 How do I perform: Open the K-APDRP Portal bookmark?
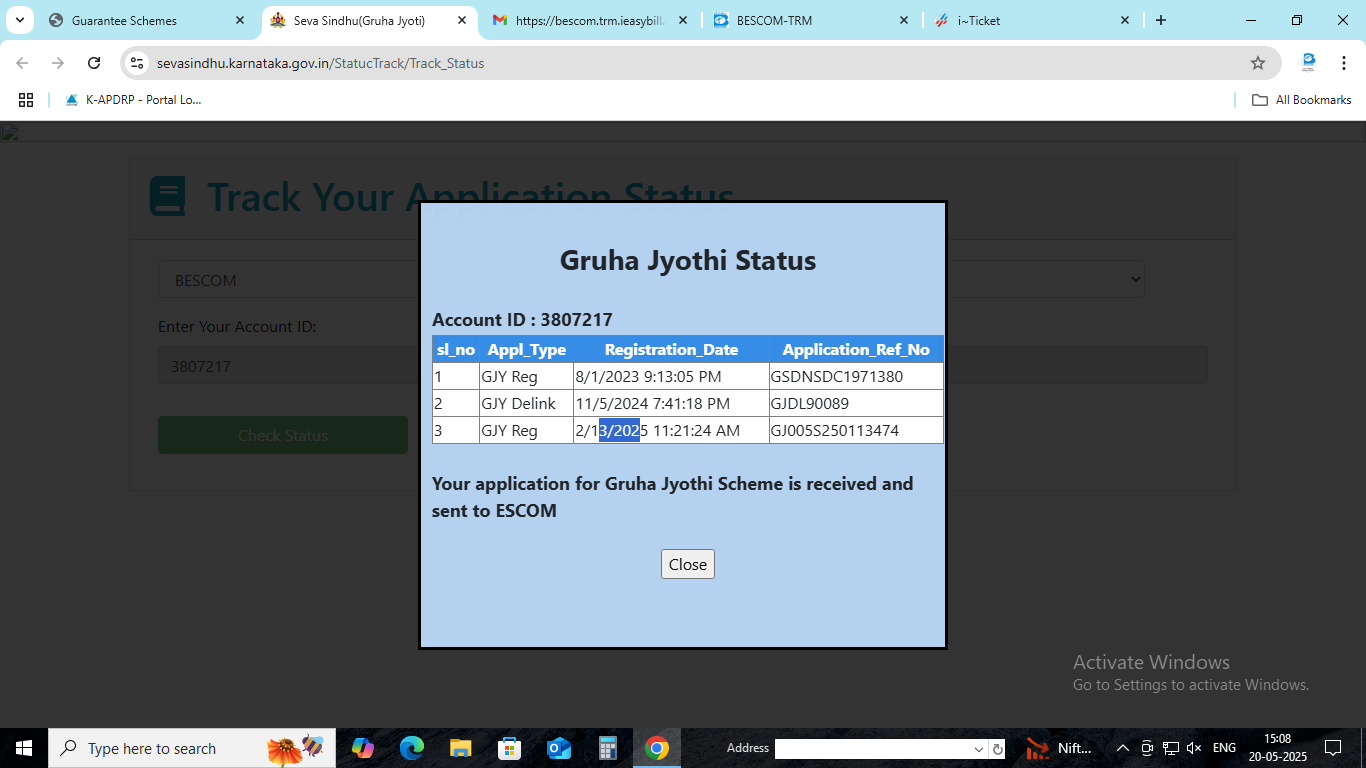pos(133,100)
